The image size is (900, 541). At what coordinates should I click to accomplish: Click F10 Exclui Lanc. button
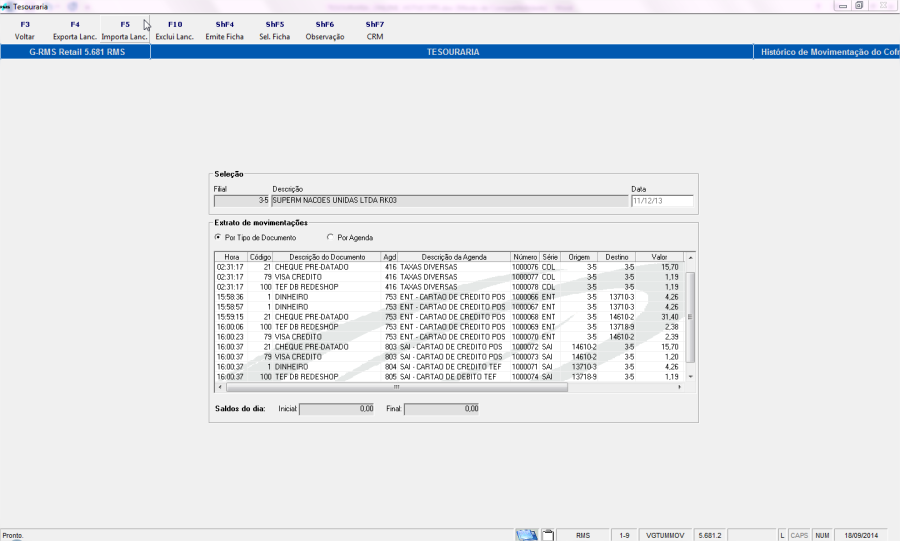click(174, 30)
